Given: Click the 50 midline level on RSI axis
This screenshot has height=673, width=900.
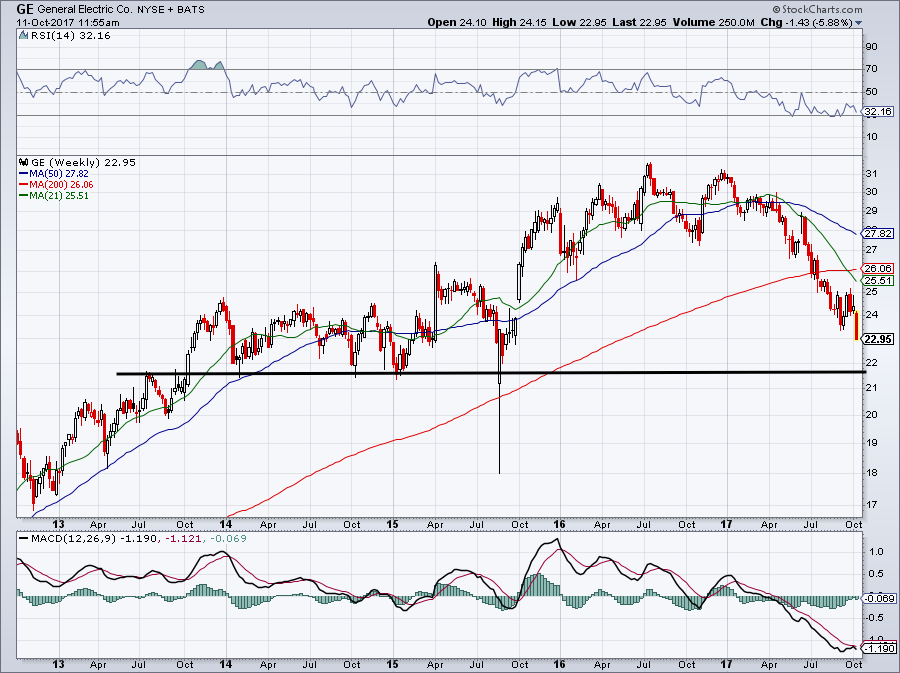Looking at the screenshot, I should tap(871, 92).
